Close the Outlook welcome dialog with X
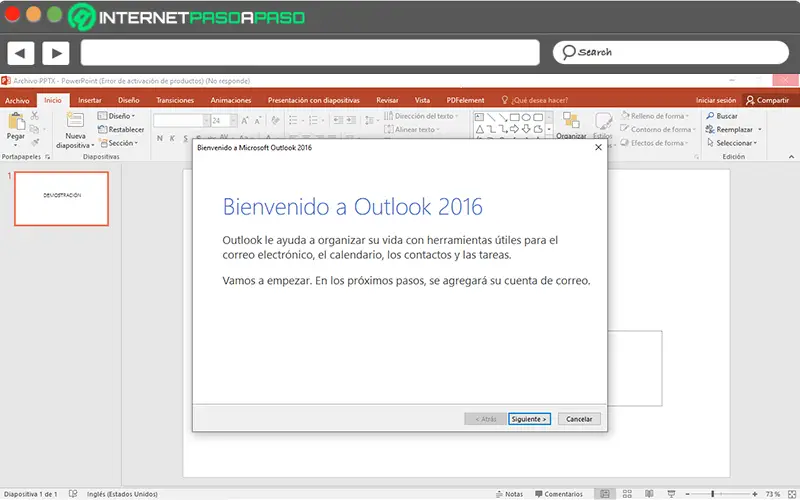The width and height of the screenshot is (800, 500). click(598, 147)
